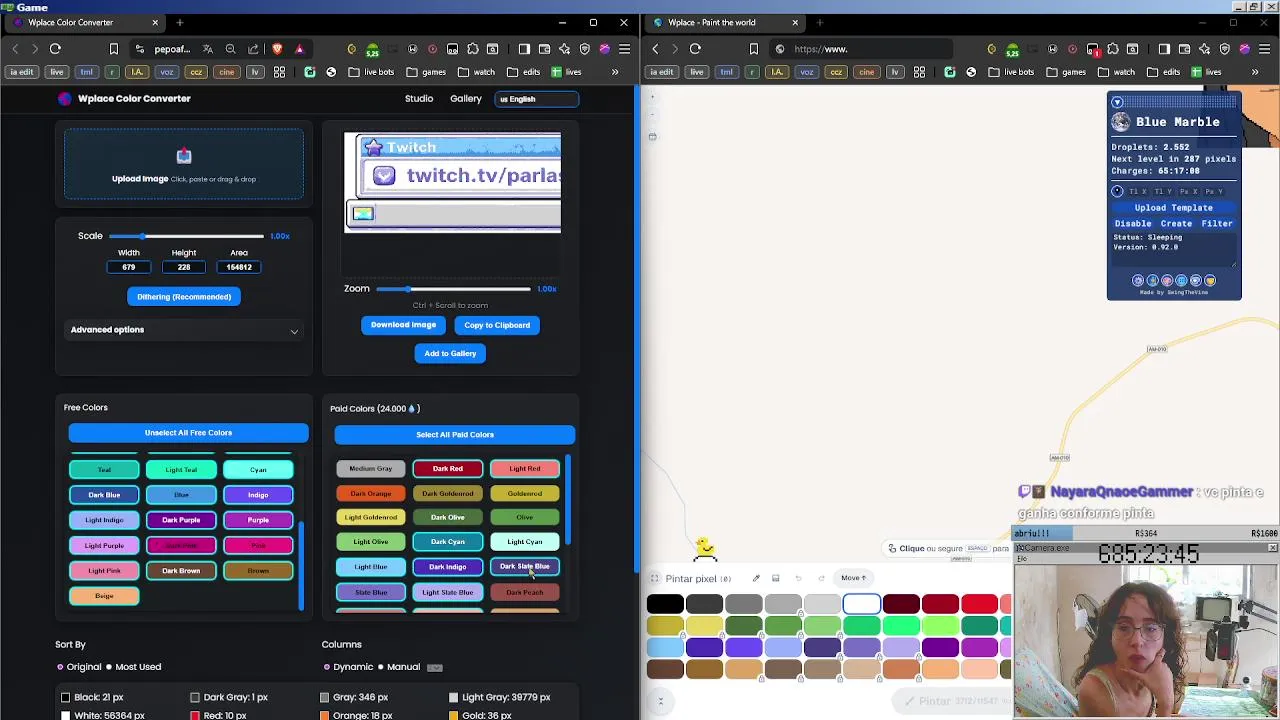Image resolution: width=1280 pixels, height=720 pixels.
Task: Click 'ia edit' bookmark in left window
Action: (x=22, y=72)
